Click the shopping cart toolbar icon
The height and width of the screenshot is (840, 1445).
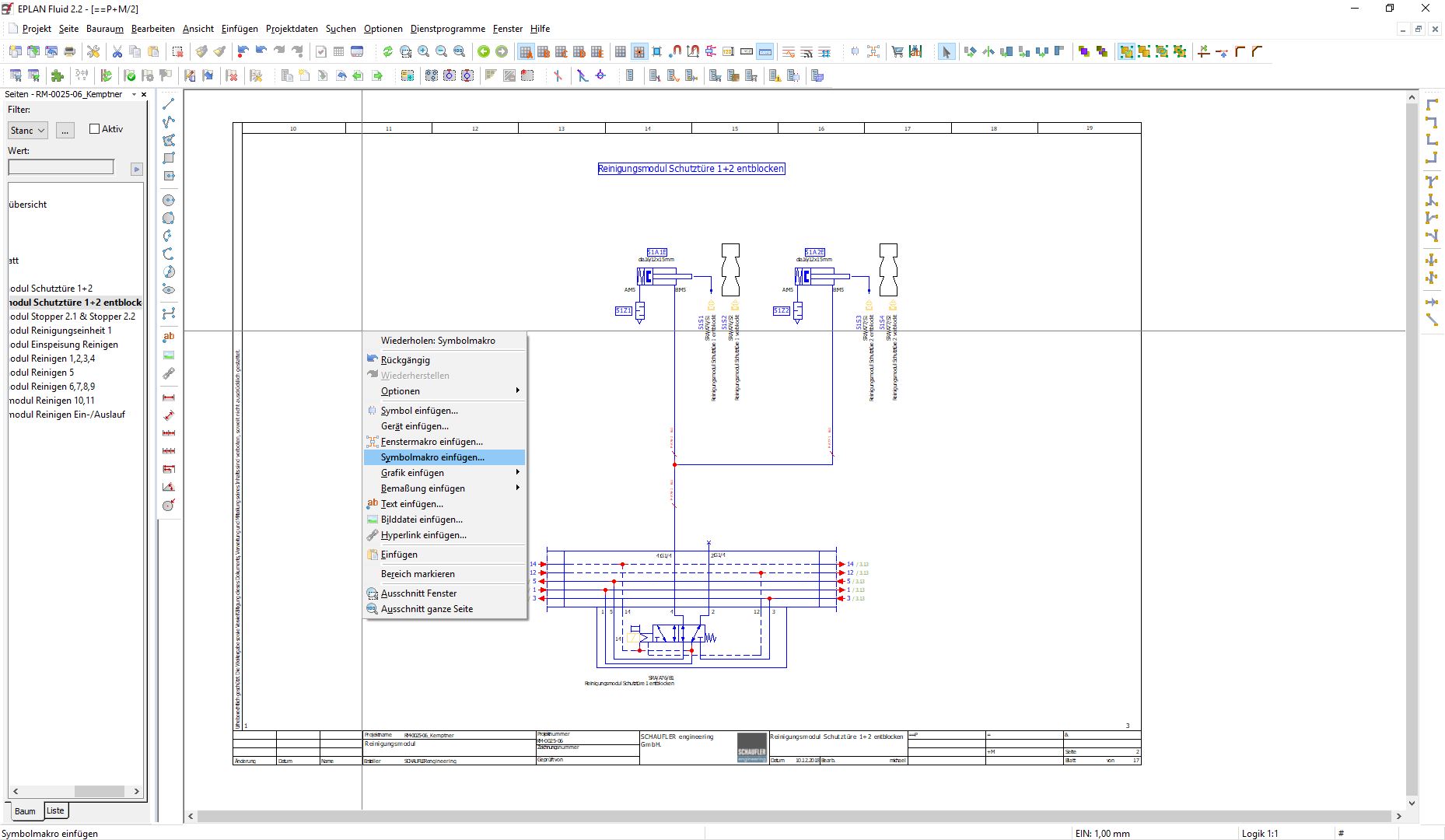(x=897, y=51)
